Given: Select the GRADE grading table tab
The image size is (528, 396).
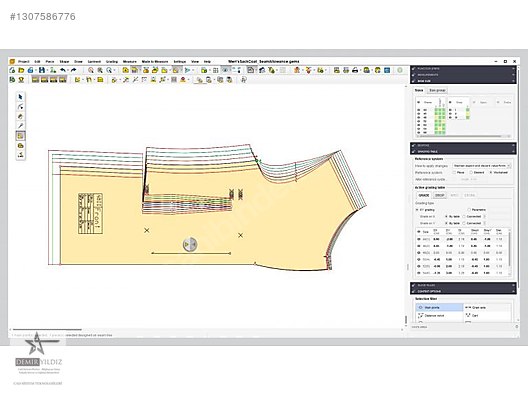Looking at the screenshot, I should click(x=424, y=195).
